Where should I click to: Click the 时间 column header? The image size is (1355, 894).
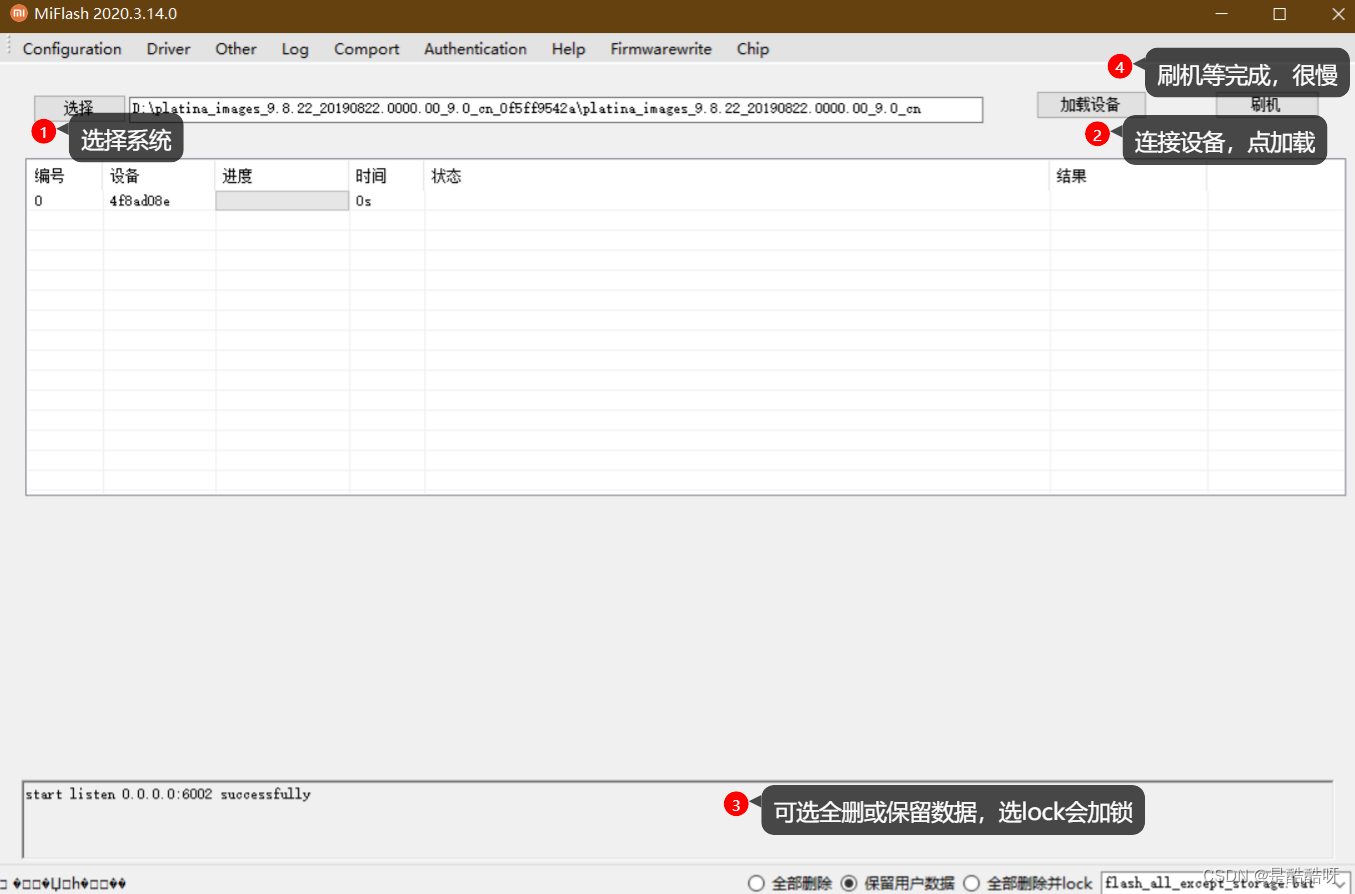click(x=386, y=176)
